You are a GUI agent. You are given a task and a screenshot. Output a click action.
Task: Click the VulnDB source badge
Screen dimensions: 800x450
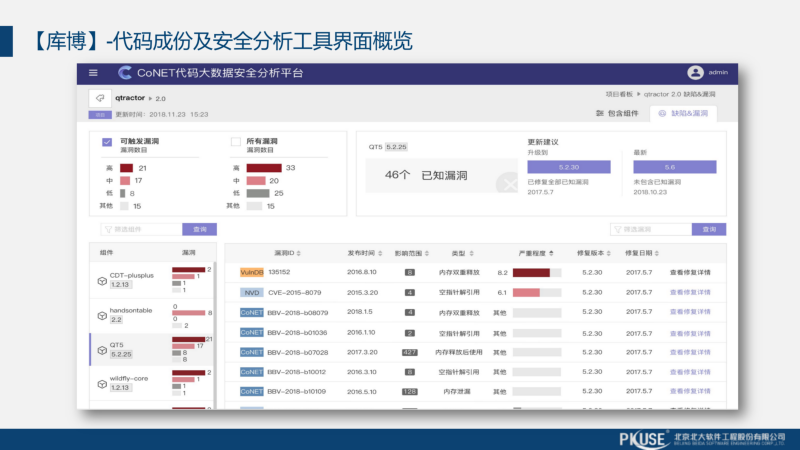[x=252, y=272]
